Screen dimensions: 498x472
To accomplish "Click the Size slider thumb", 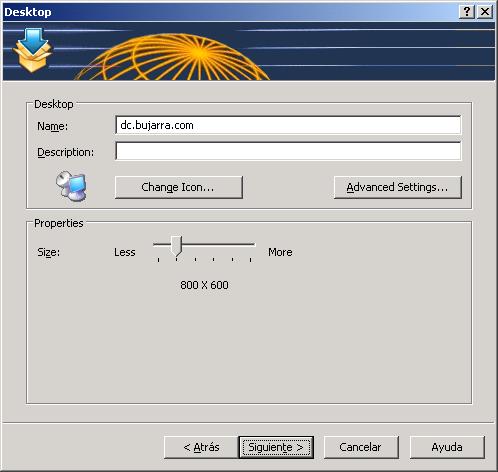I will coord(176,246).
